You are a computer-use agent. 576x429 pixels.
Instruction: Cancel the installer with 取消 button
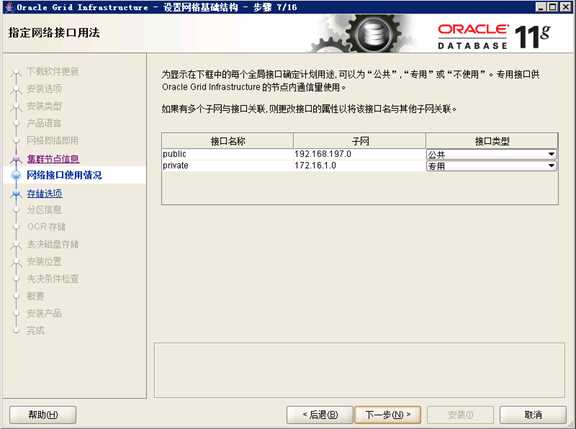pyautogui.click(x=533, y=415)
